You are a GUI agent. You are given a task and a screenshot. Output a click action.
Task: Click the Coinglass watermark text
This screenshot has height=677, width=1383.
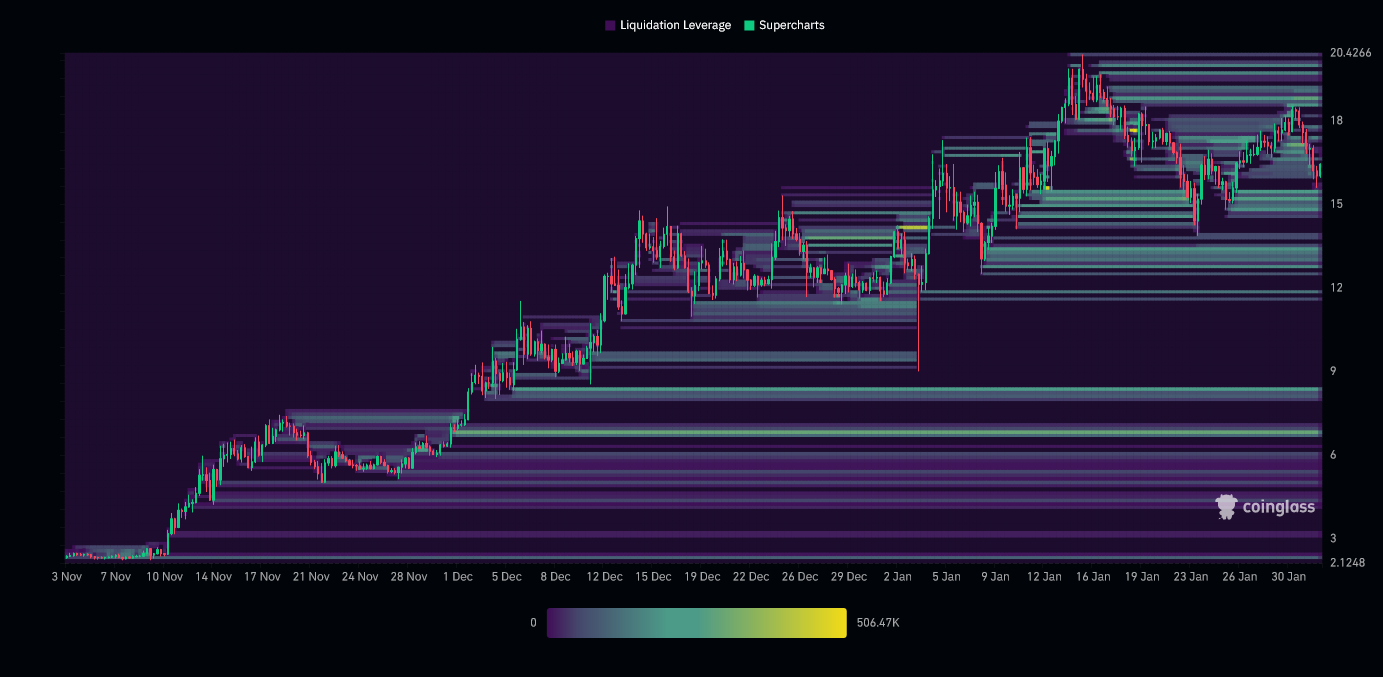pos(1278,508)
